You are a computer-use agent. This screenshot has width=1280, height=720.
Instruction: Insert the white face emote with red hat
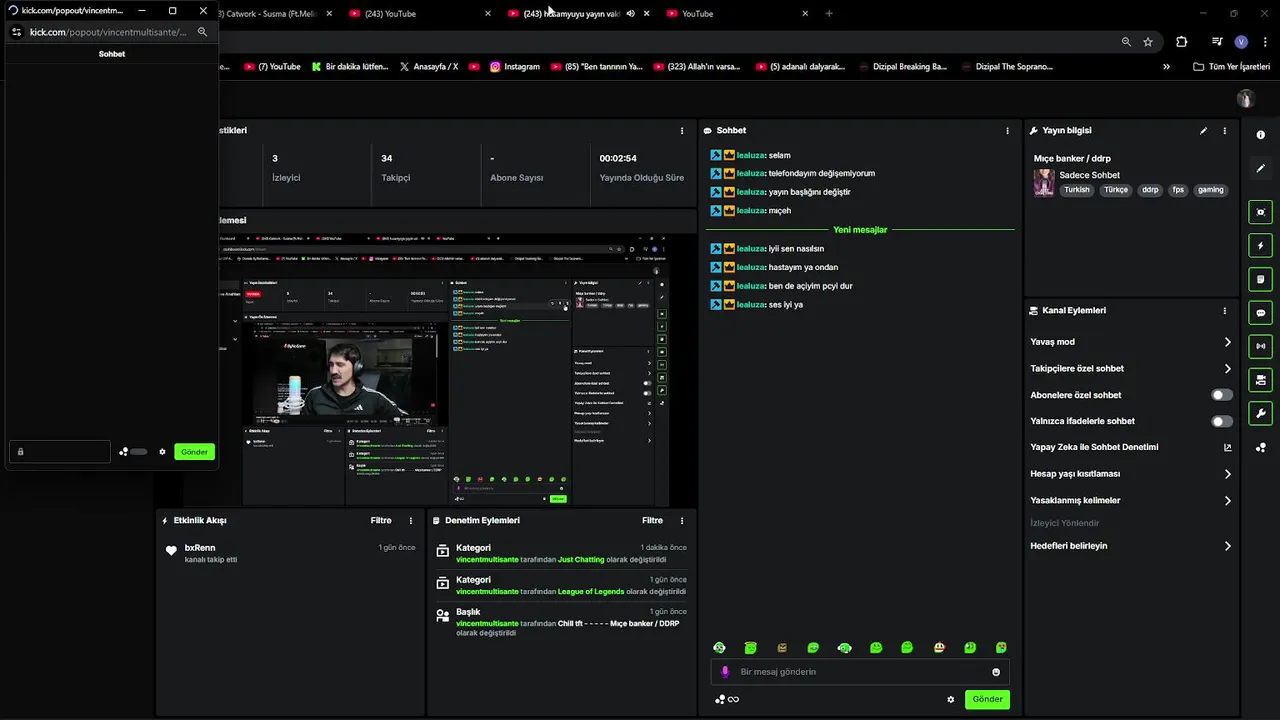point(939,648)
